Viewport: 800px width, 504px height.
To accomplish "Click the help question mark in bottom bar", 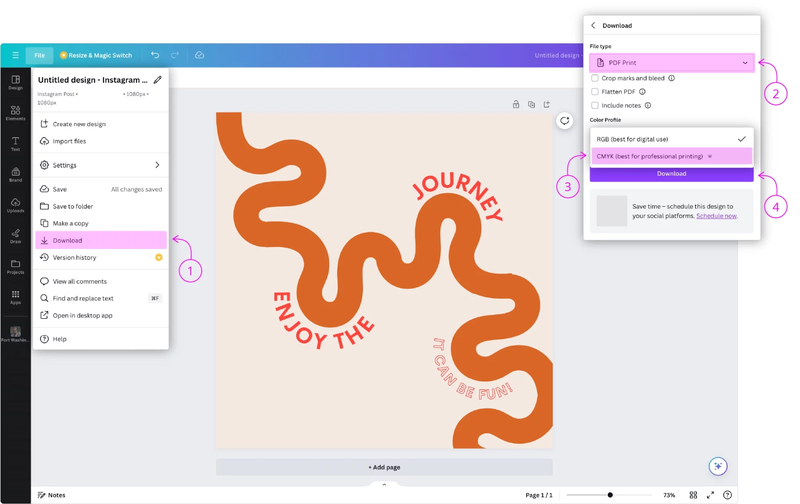I will click(728, 495).
